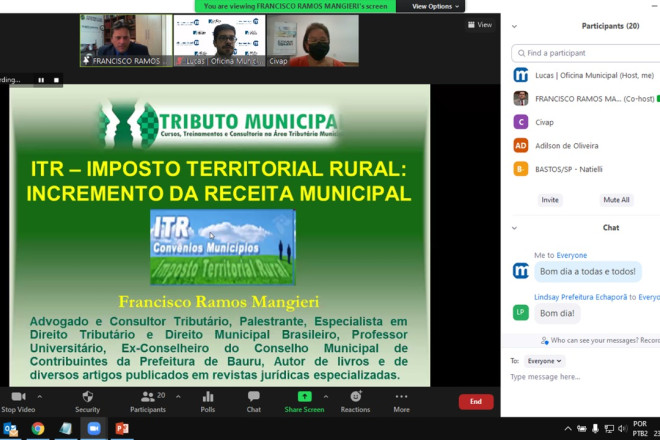The image size is (660, 440).
Task: Click the microphone icon in system tray
Action: [595, 429]
